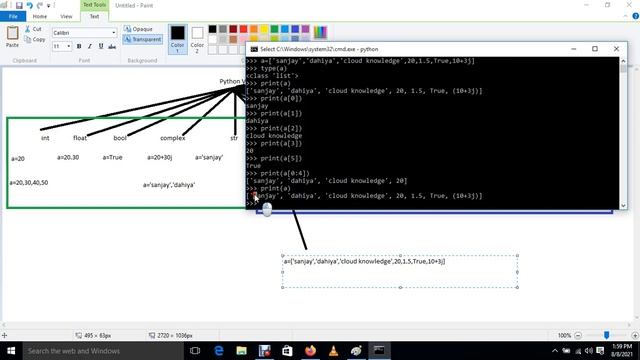Collapse the Paint ribbon with the chevron
Viewport: 640px width, 360px height.
pos(626,16)
